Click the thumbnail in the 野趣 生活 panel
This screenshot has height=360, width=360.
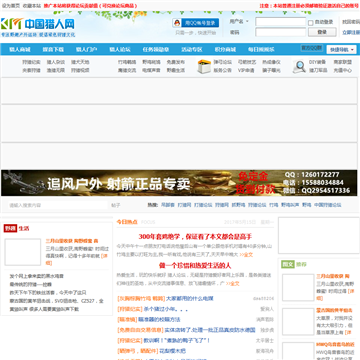coord(23,252)
